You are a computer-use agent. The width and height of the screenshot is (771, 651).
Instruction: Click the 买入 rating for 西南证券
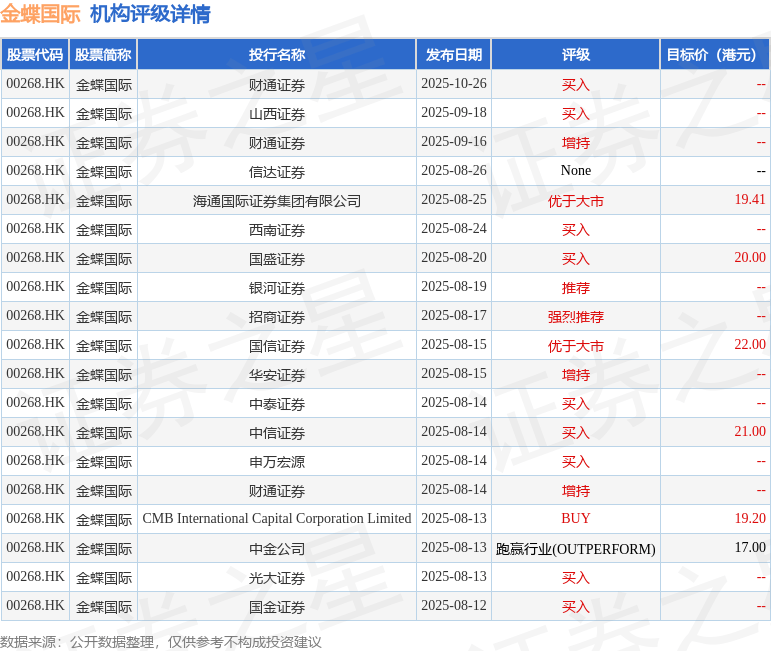(576, 230)
